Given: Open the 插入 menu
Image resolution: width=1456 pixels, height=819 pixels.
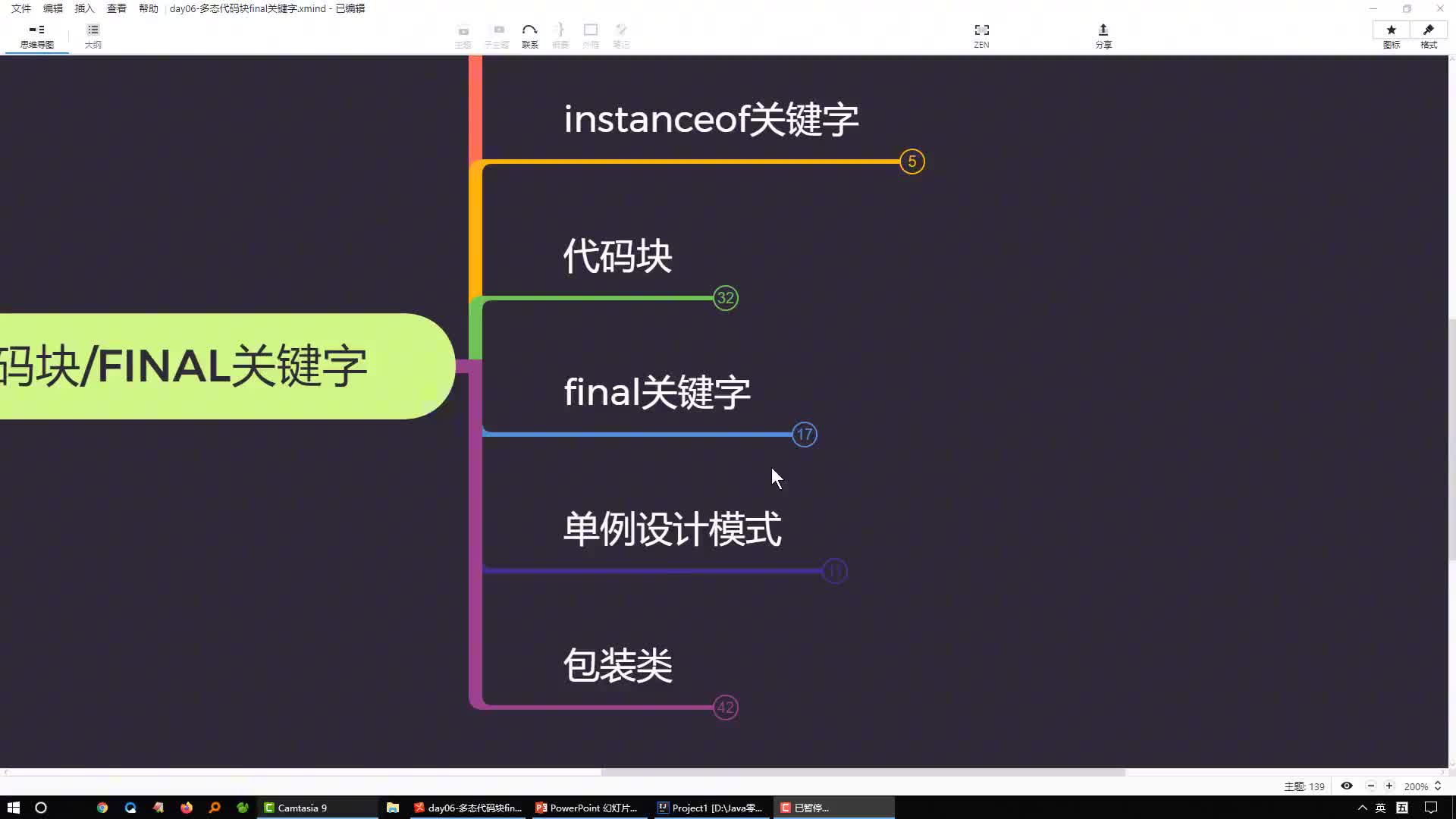Looking at the screenshot, I should [x=85, y=8].
